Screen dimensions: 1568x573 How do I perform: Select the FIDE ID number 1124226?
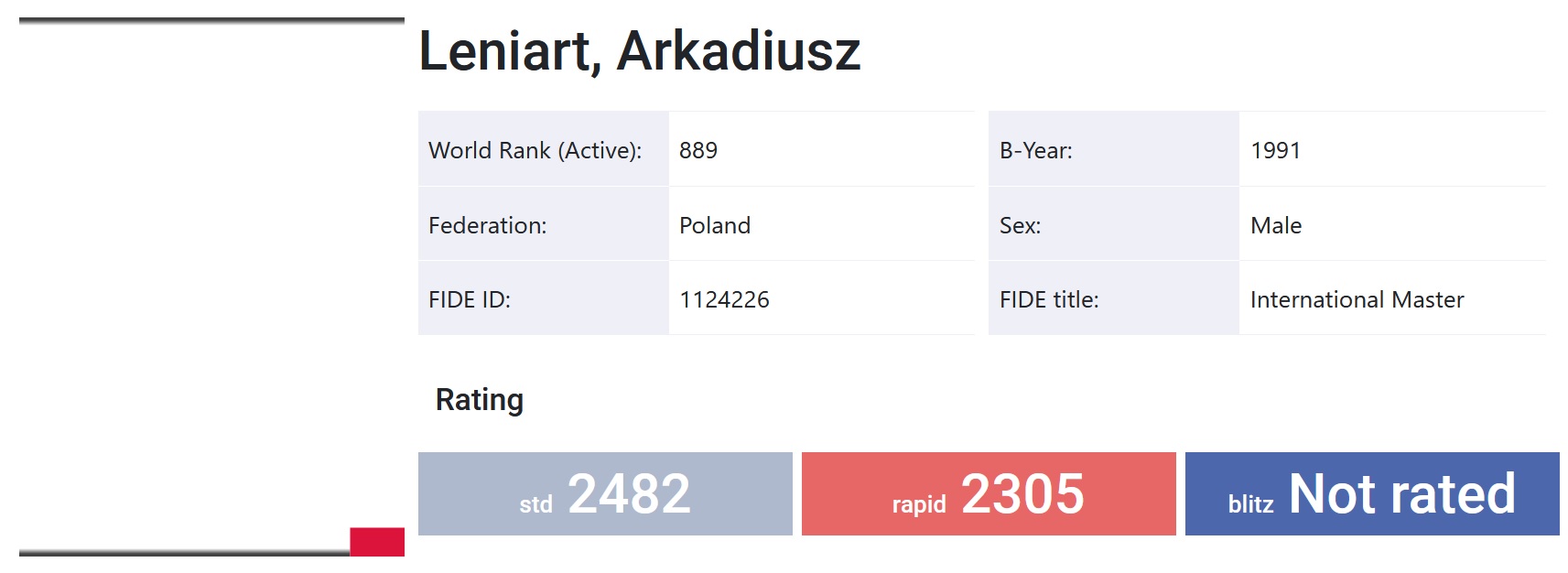click(x=724, y=299)
